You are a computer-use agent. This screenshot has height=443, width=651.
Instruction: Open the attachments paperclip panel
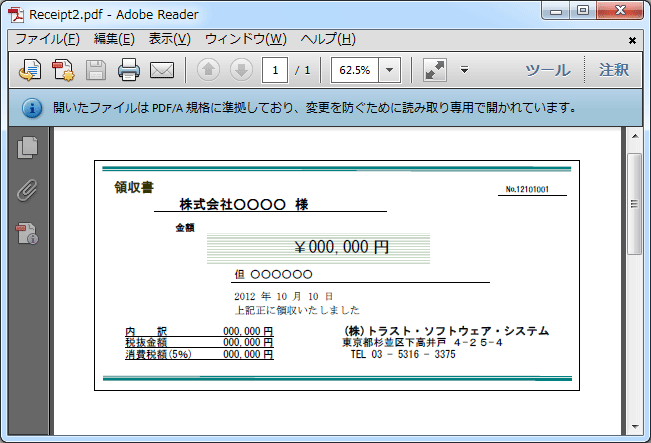[x=28, y=190]
